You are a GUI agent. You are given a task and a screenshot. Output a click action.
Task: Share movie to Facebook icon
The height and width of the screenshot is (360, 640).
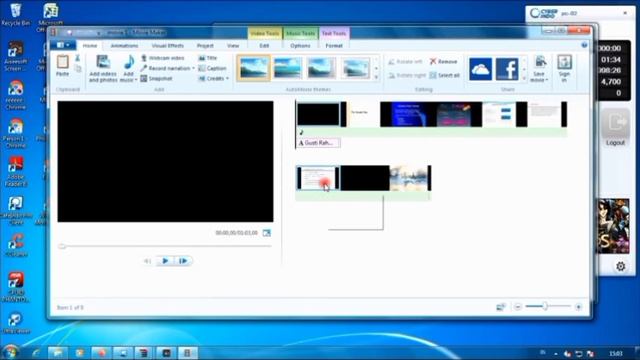click(x=507, y=69)
